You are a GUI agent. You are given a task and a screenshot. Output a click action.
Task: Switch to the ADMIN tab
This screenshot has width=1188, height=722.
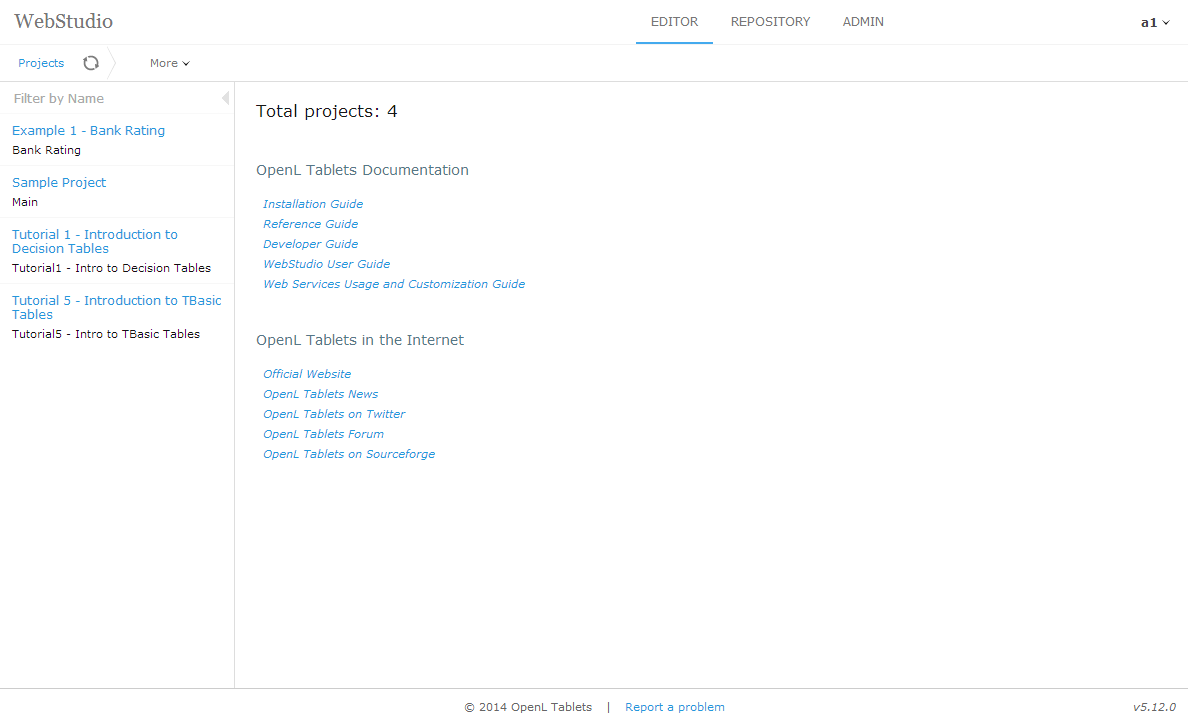point(862,21)
